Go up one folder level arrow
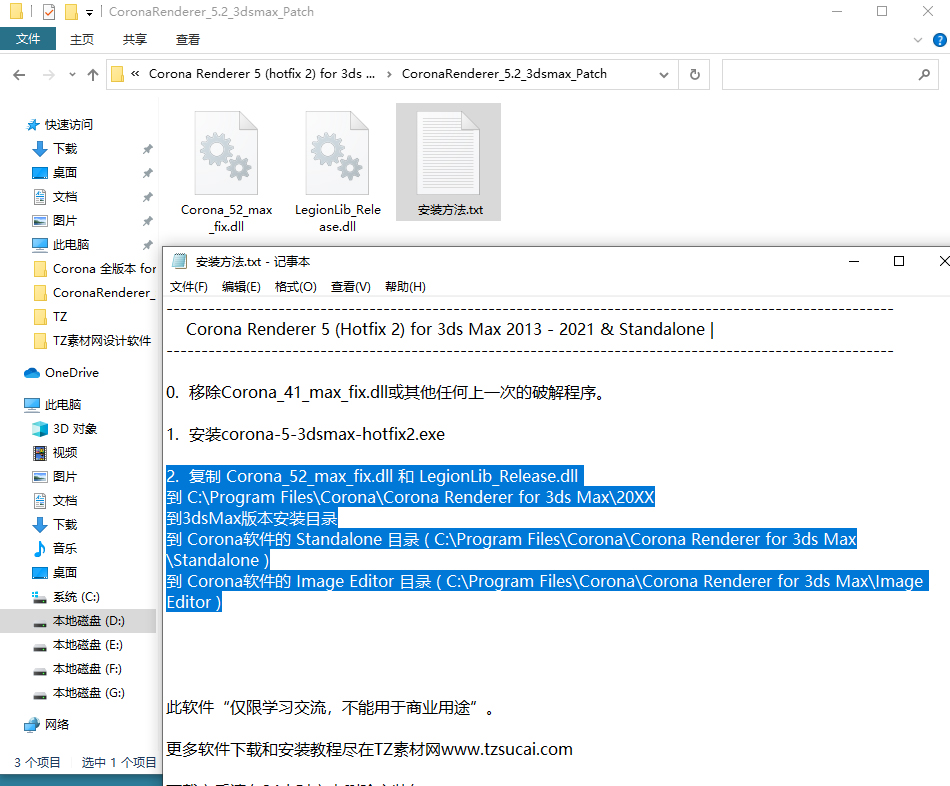 (x=93, y=75)
